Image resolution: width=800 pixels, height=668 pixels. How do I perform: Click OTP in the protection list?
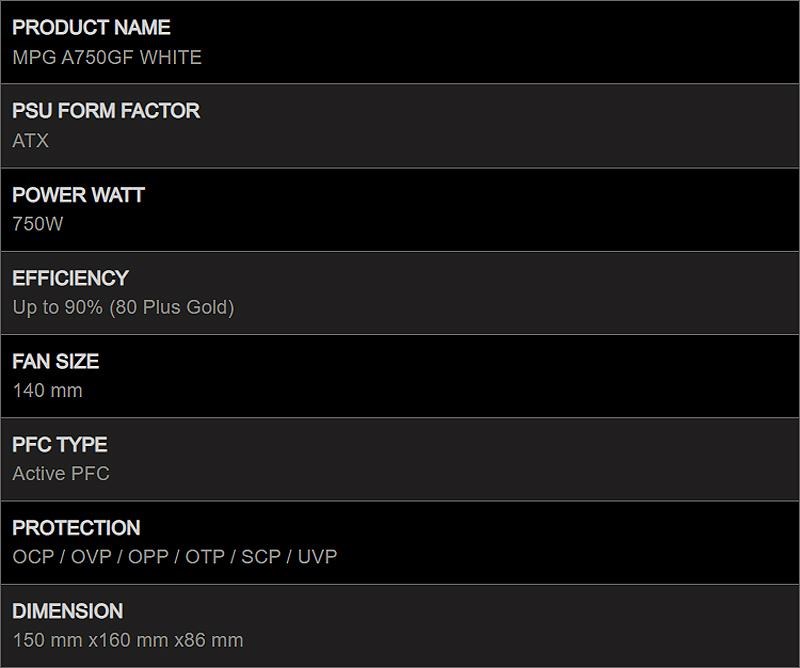pos(205,557)
